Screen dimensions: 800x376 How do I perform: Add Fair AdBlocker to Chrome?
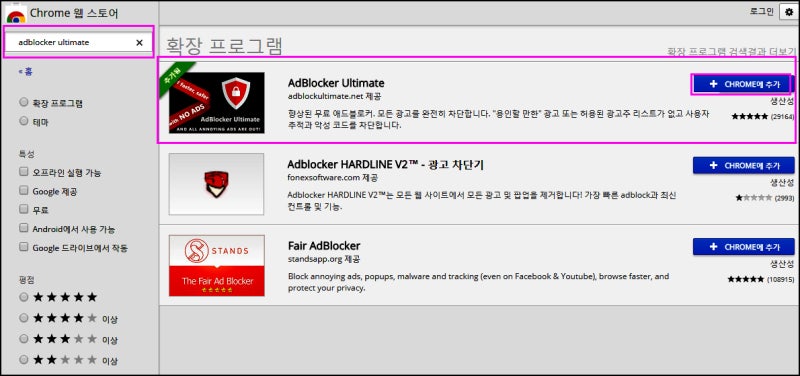point(743,247)
